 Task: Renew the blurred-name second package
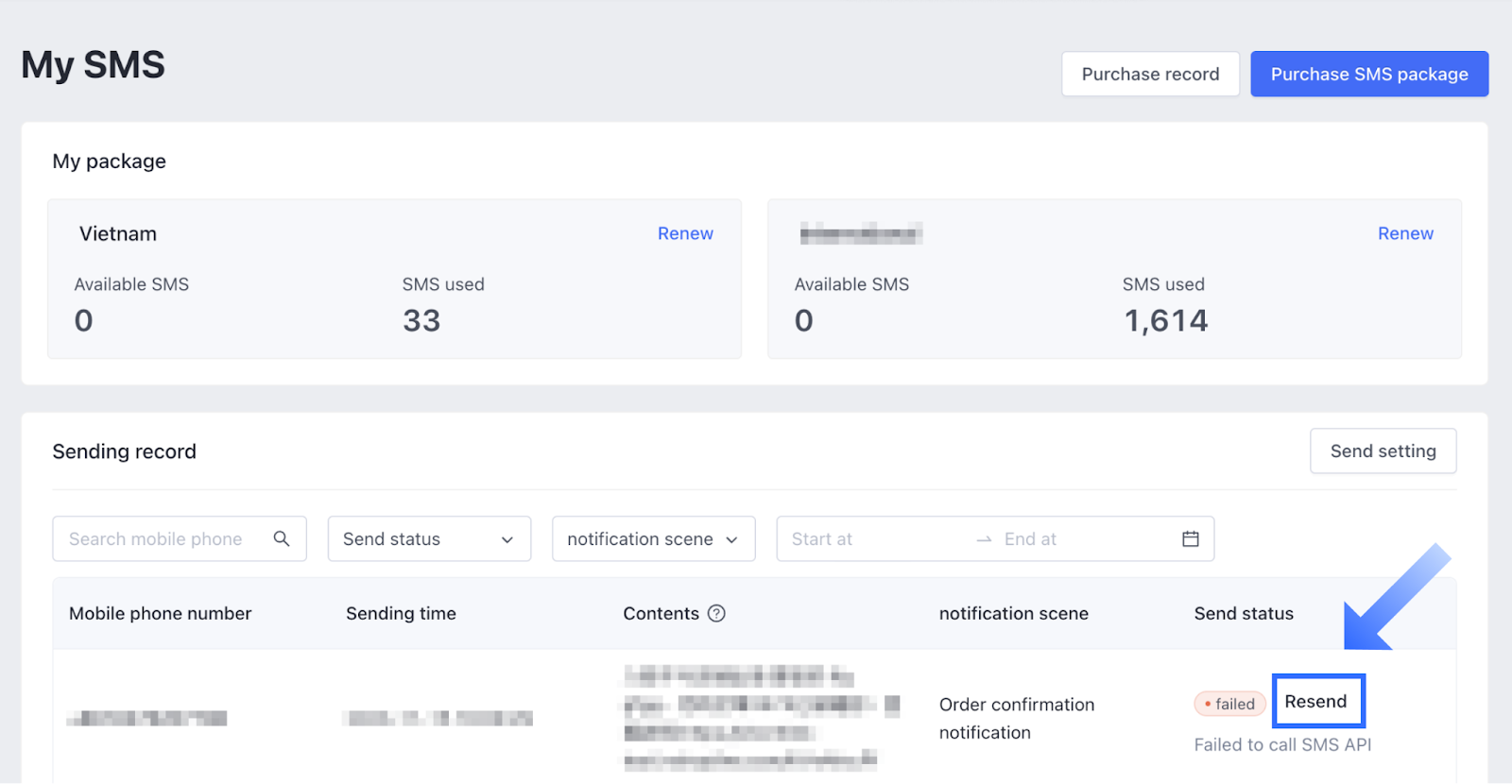pyautogui.click(x=1404, y=233)
